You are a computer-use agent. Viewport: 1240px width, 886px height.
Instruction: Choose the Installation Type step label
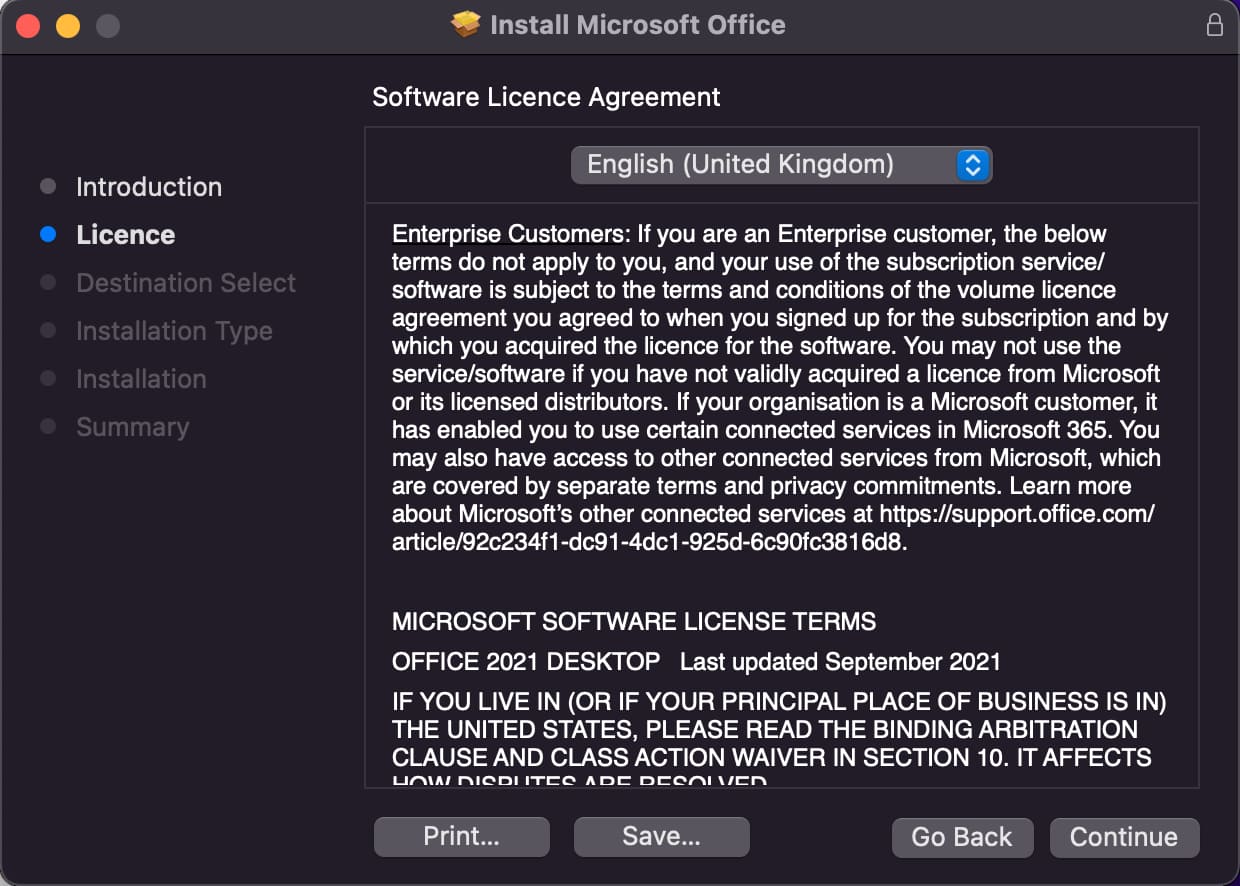(x=174, y=331)
